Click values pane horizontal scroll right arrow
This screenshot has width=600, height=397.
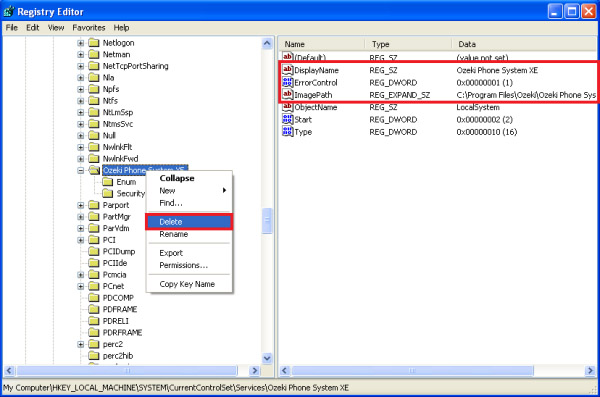click(x=590, y=370)
